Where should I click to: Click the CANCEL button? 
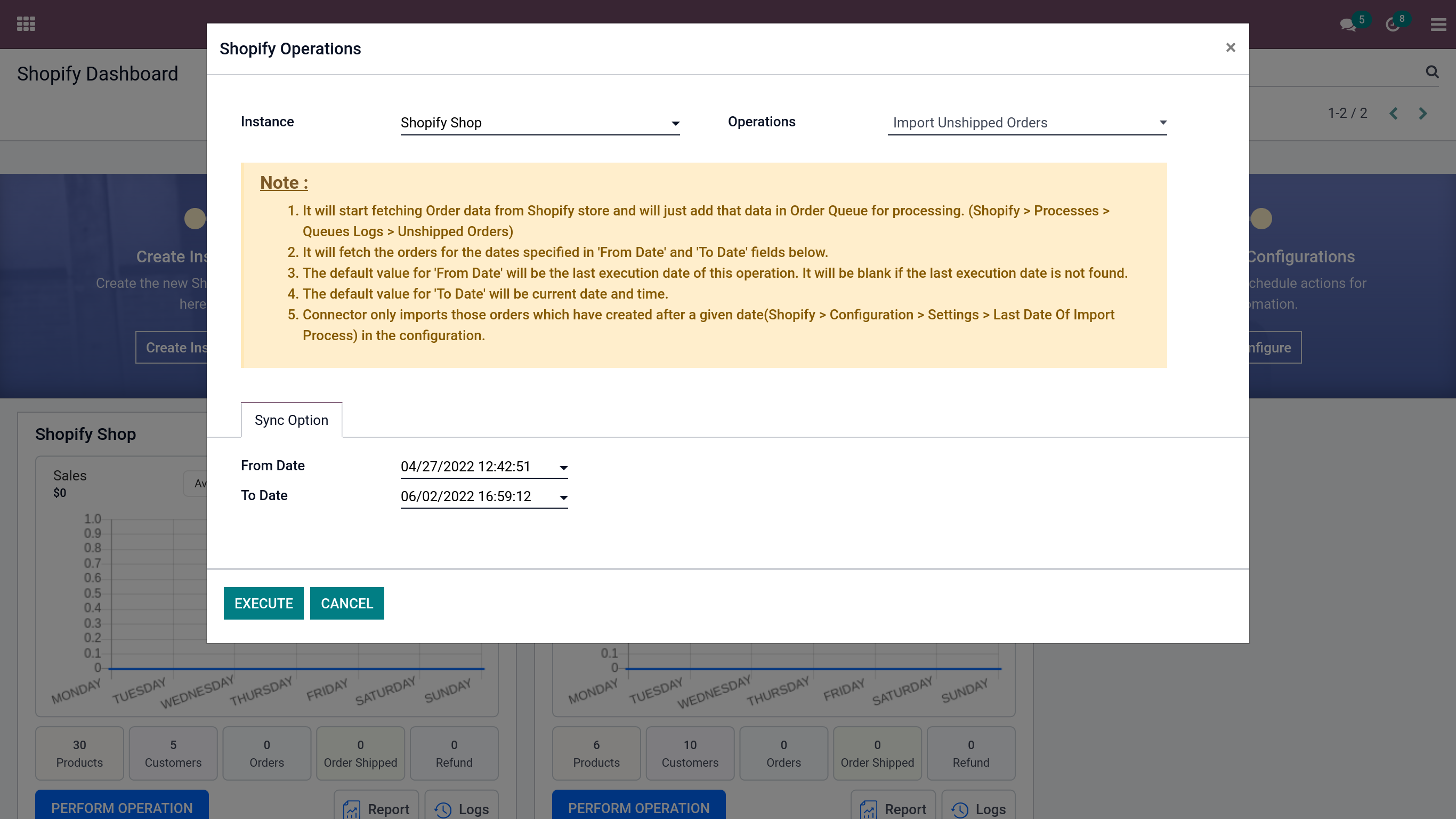[x=347, y=603]
